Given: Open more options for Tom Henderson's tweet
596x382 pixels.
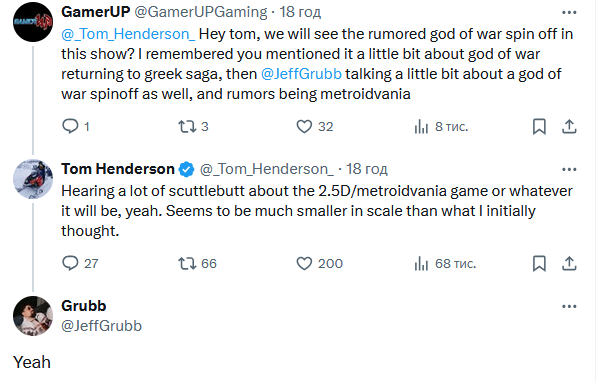Looking at the screenshot, I should pyautogui.click(x=569, y=170).
